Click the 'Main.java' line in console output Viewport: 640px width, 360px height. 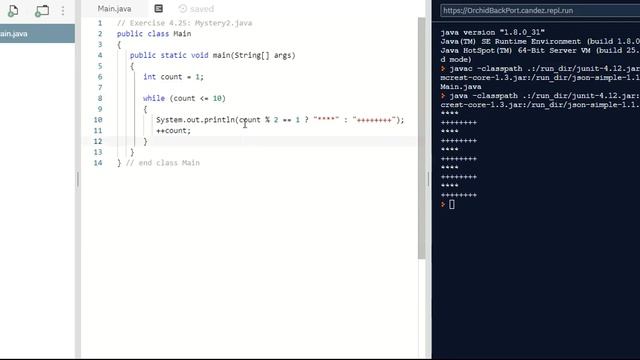click(x=461, y=87)
